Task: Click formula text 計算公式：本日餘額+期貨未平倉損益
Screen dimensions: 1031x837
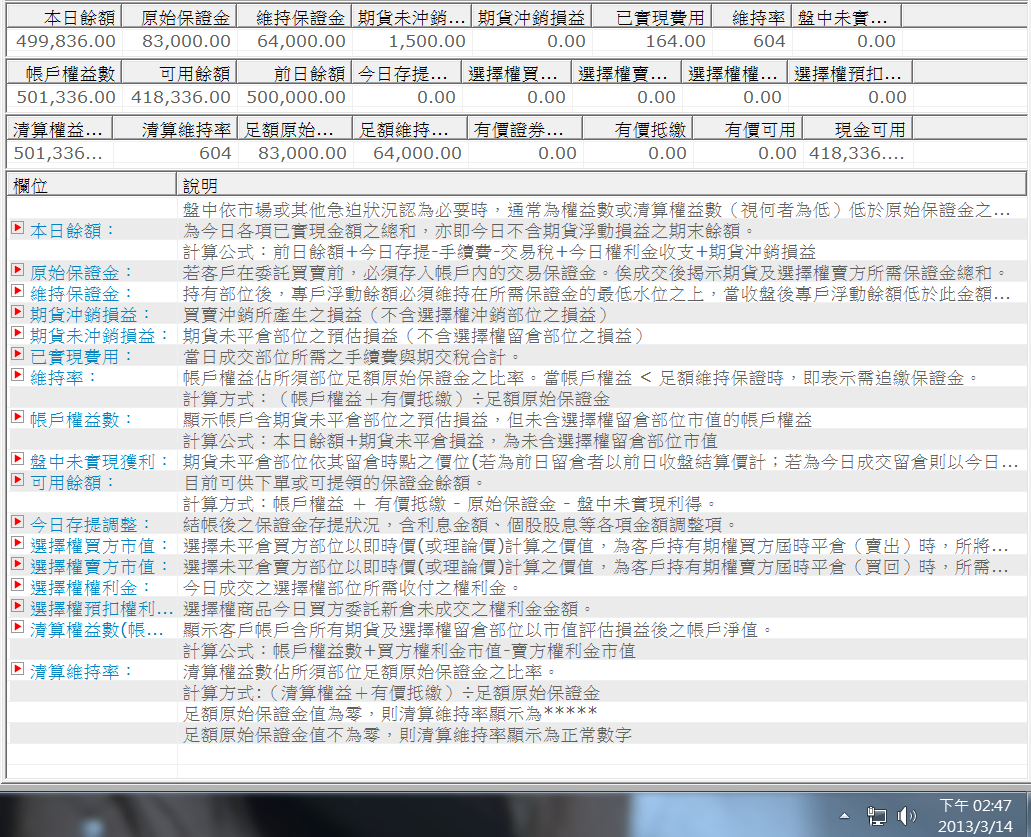Action: coord(333,441)
